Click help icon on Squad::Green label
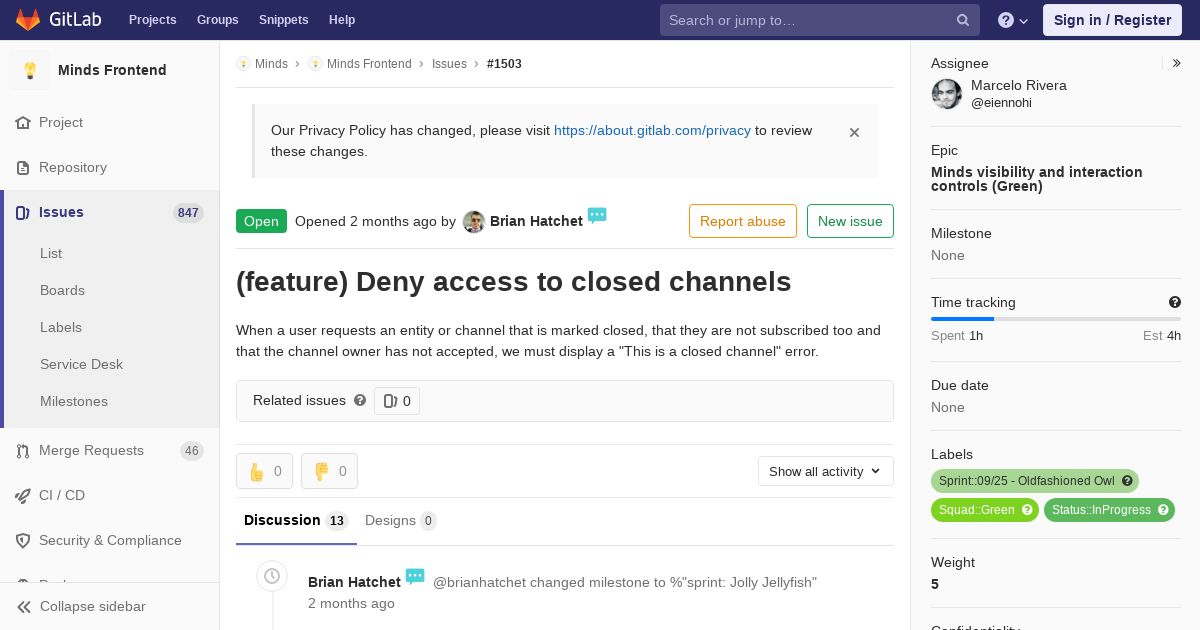The image size is (1200, 630). tap(1028, 510)
